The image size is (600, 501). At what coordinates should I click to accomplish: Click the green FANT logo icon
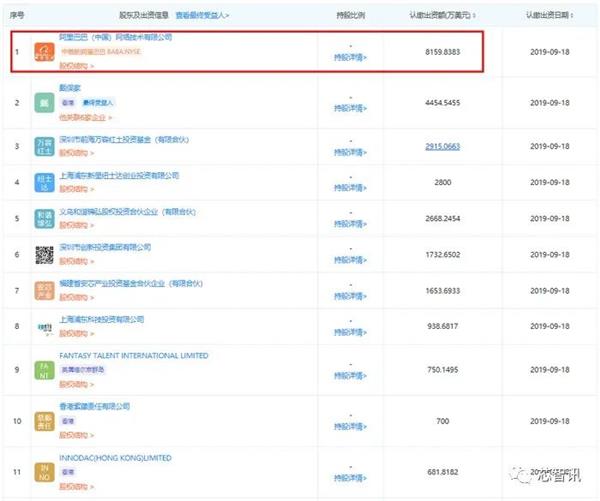click(x=44, y=370)
